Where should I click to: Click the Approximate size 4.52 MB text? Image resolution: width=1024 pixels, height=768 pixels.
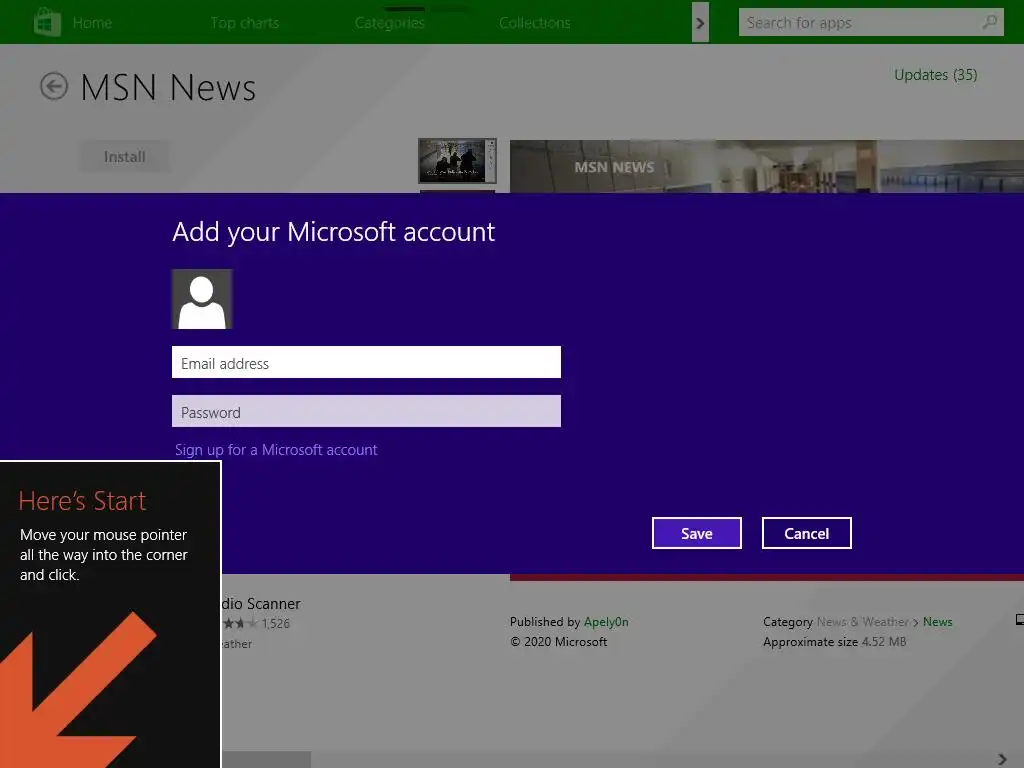[835, 642]
